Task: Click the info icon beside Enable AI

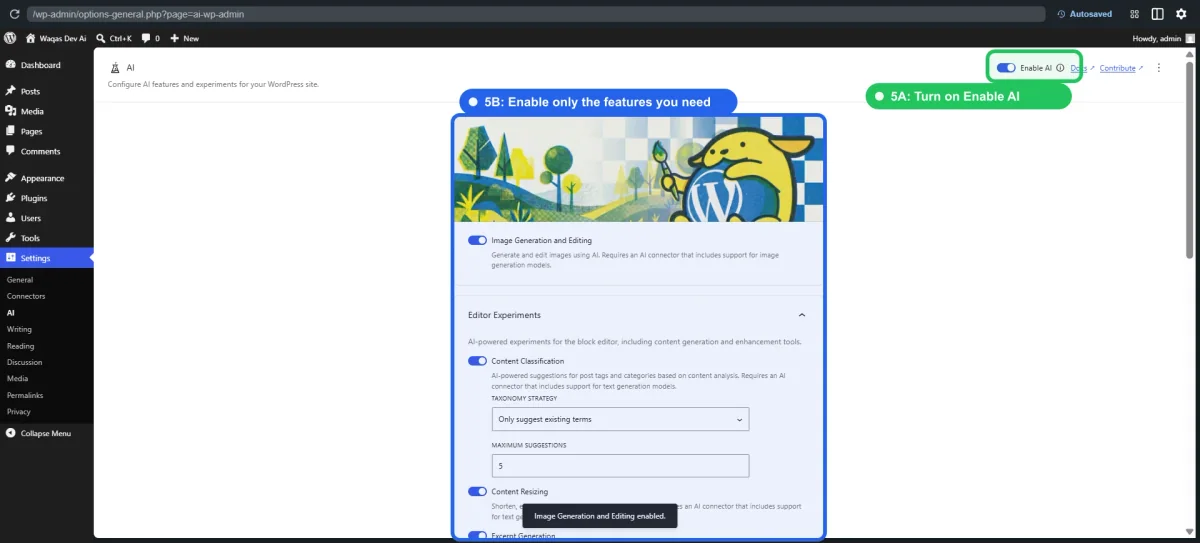Action: pyautogui.click(x=1061, y=68)
